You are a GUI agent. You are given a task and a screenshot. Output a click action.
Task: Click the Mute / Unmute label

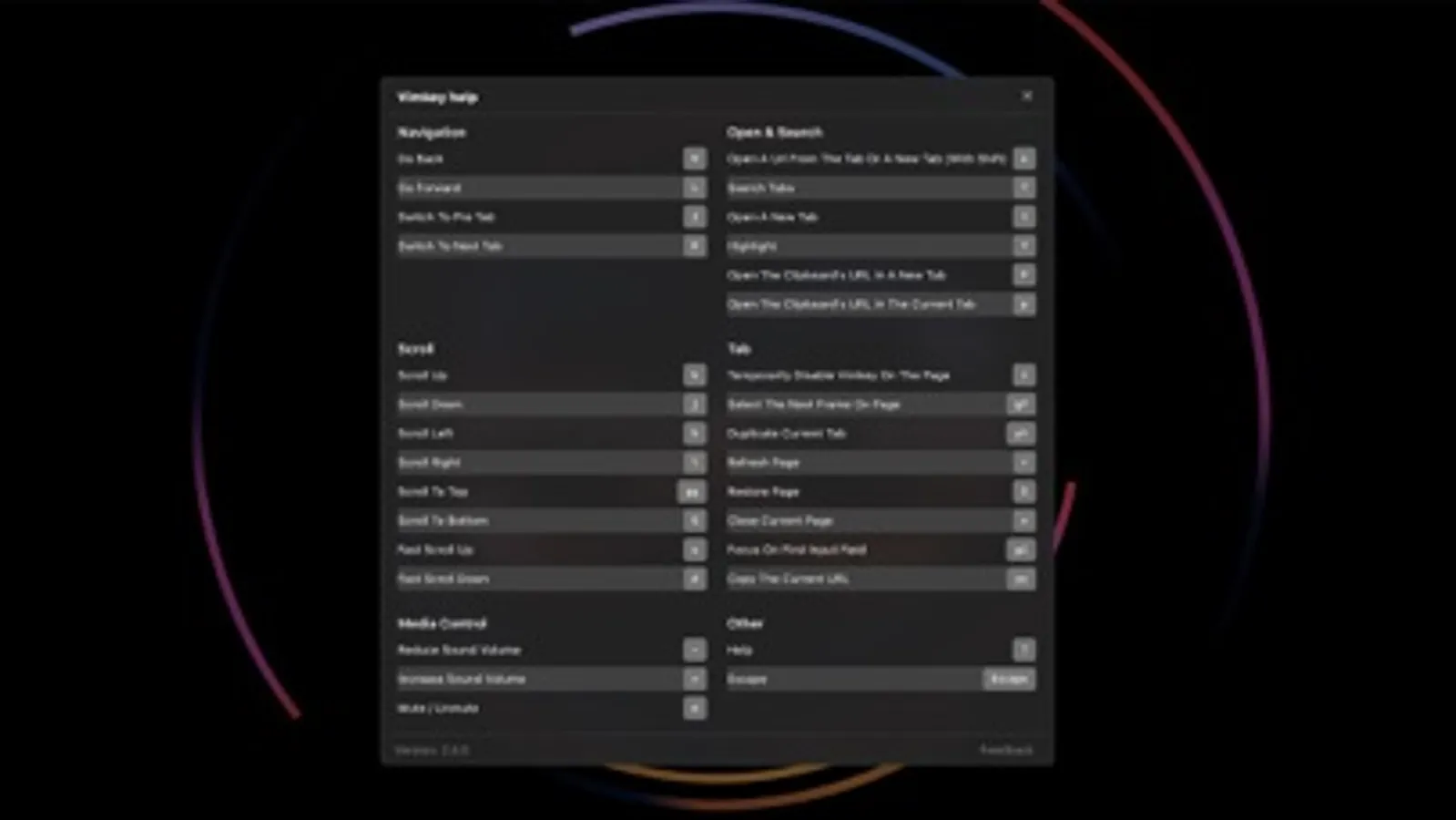438,709
